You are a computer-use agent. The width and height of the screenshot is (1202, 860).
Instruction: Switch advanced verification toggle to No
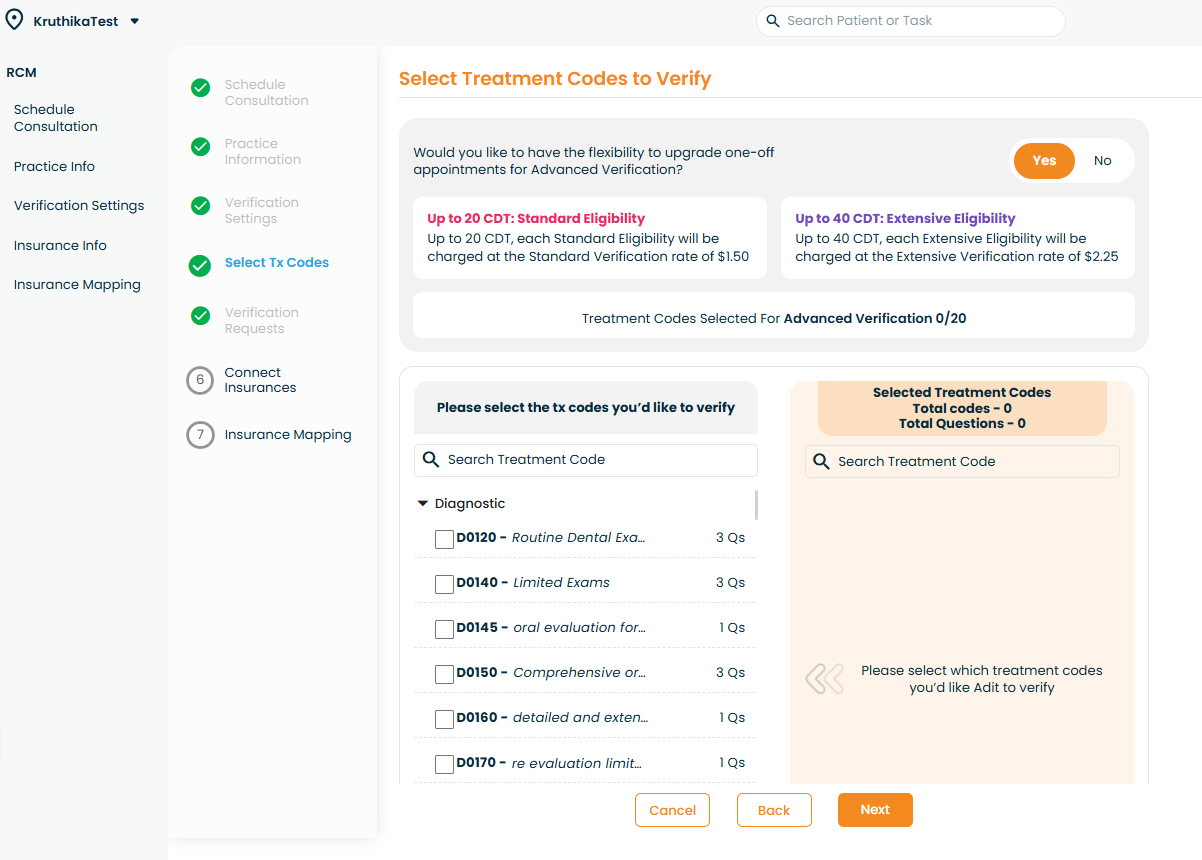point(1102,161)
